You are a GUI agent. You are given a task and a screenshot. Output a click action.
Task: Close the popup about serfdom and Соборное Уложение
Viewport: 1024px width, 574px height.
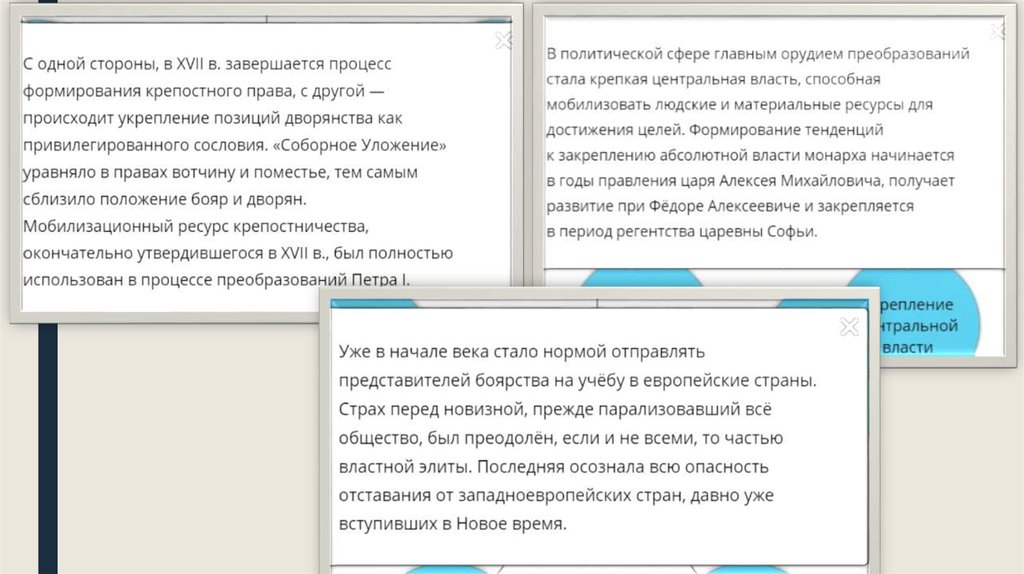coord(505,40)
